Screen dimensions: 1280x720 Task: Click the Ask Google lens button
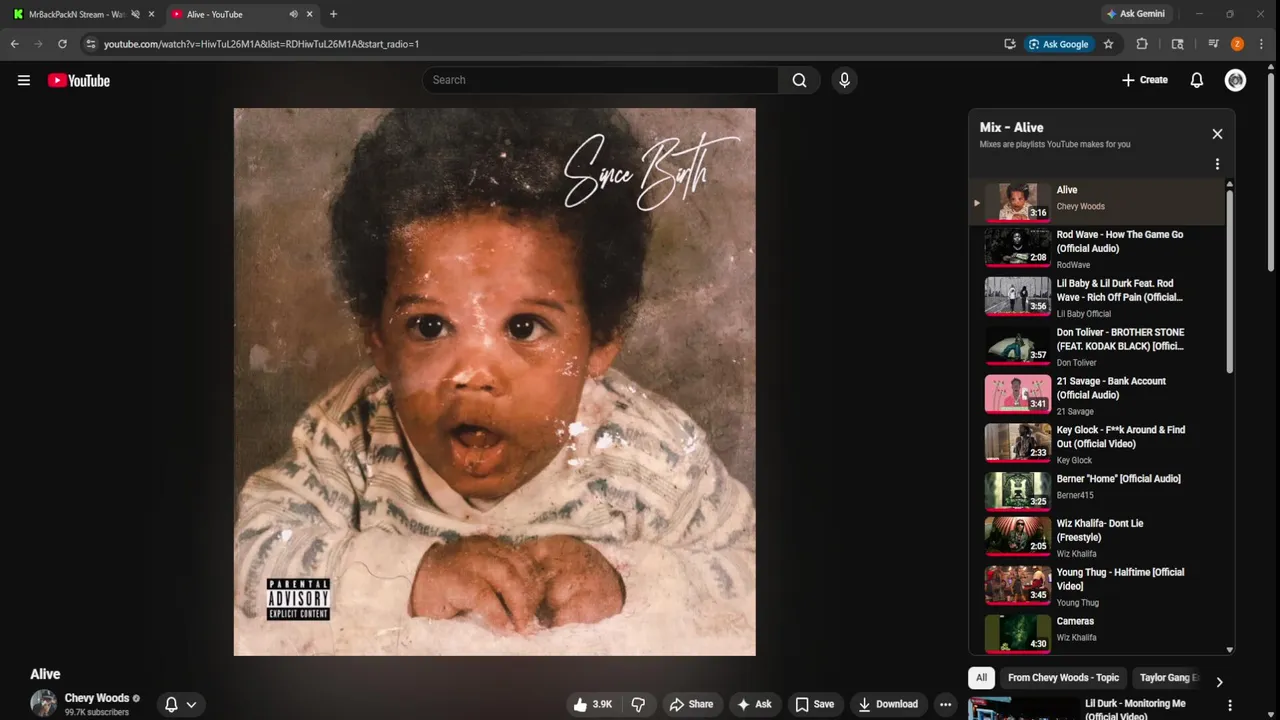click(1058, 44)
